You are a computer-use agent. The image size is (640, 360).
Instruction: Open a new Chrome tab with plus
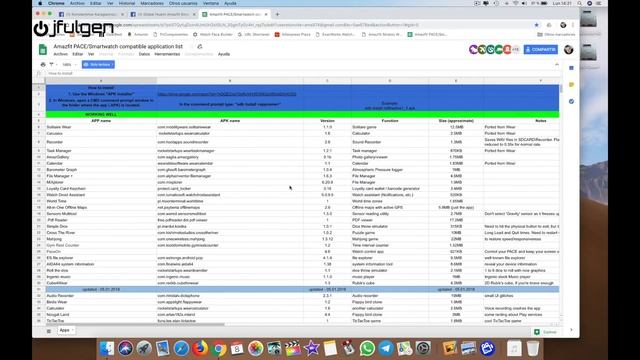click(277, 14)
